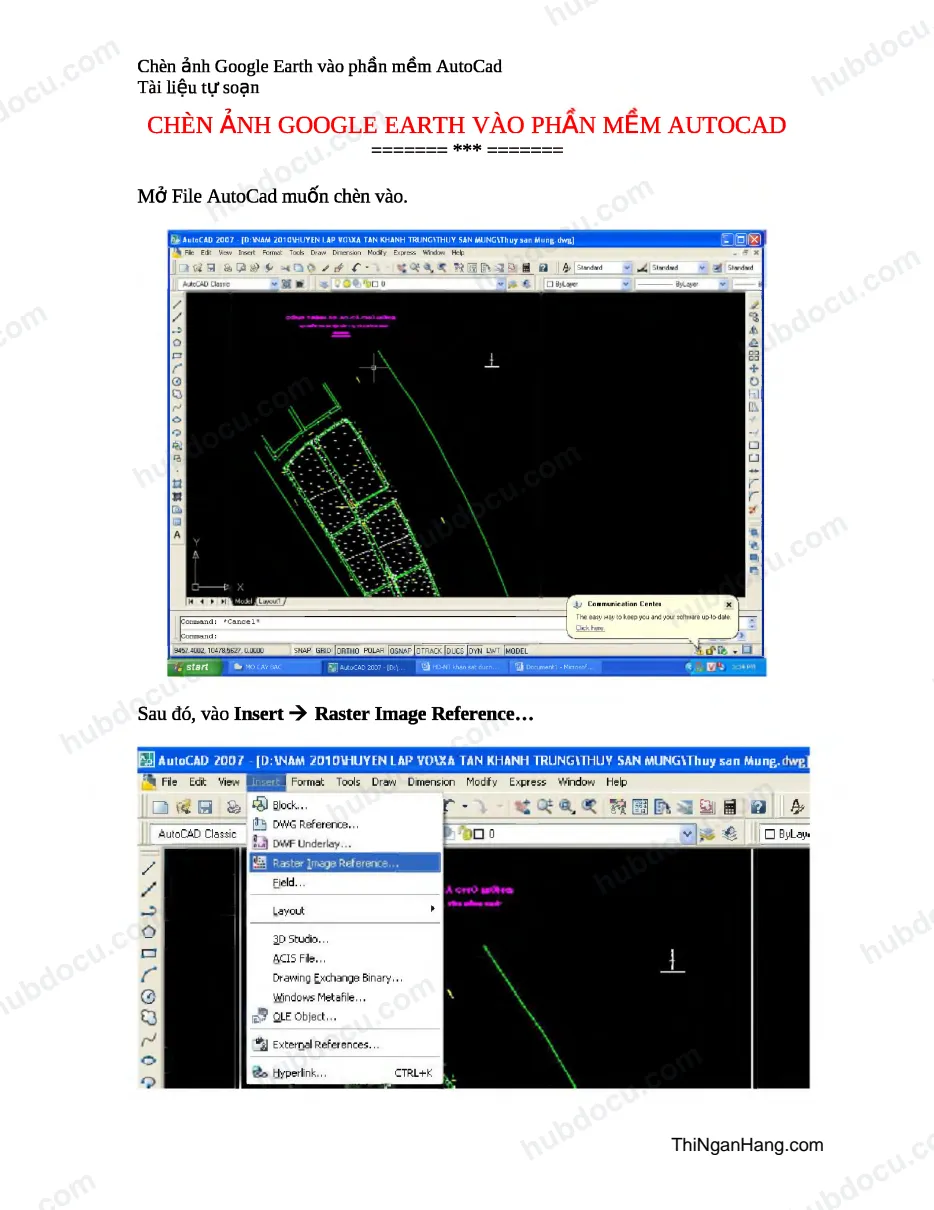Image resolution: width=934 pixels, height=1210 pixels.
Task: Toggle OSNAP in status bar
Action: click(400, 651)
